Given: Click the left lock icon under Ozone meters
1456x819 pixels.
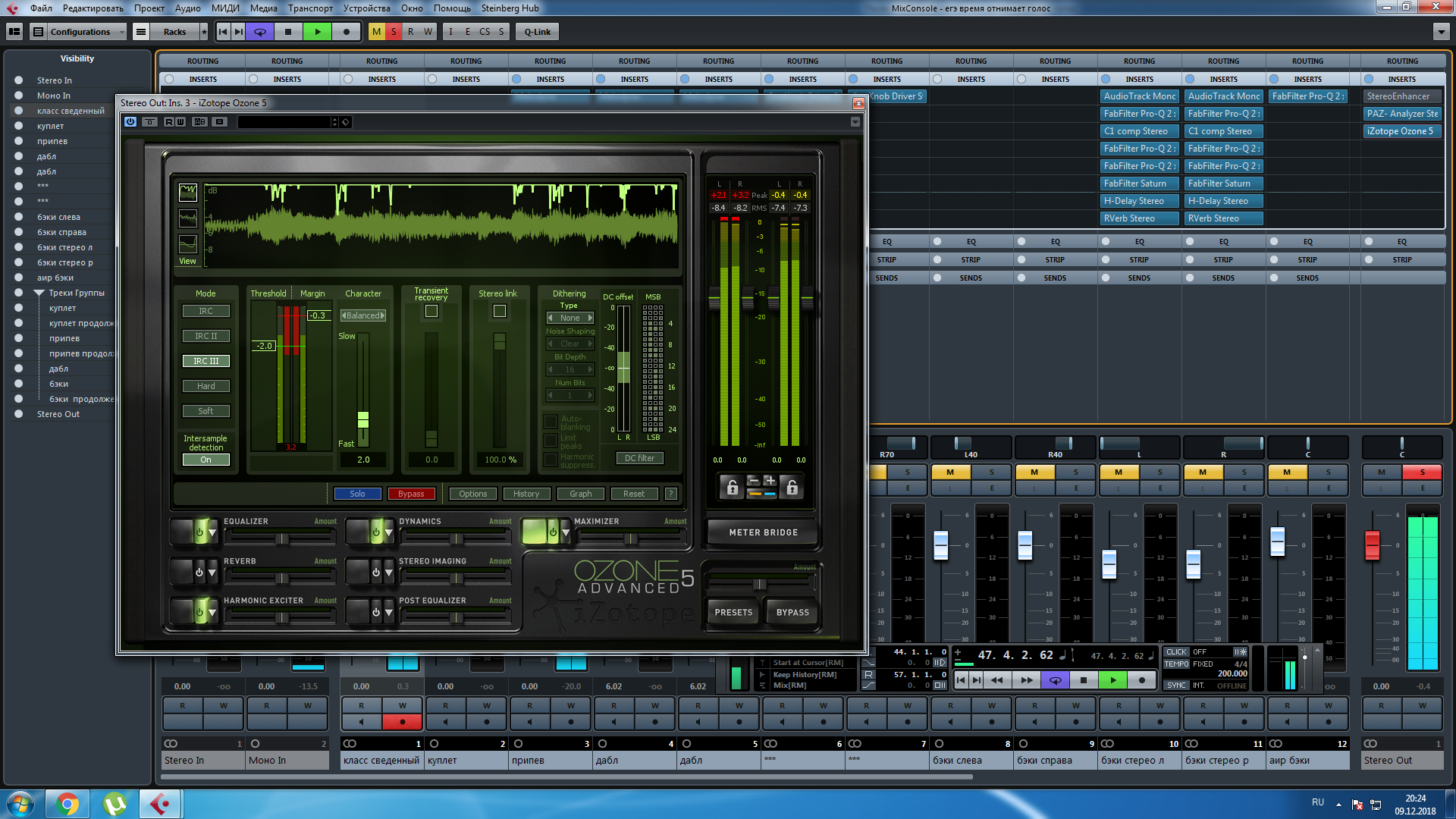Looking at the screenshot, I should pyautogui.click(x=733, y=487).
